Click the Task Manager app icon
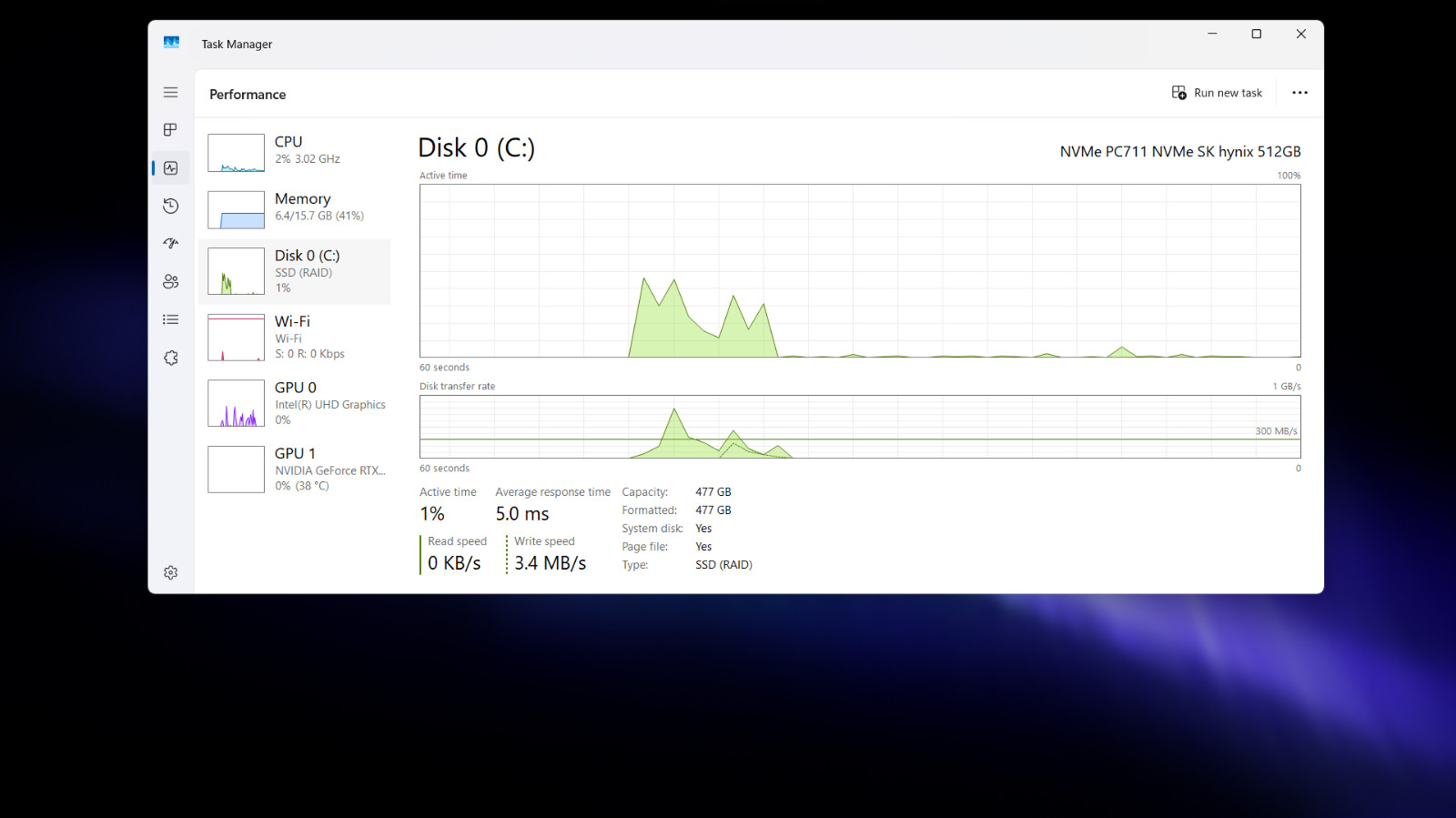Screen dimensions: 1456x818 click(171, 43)
